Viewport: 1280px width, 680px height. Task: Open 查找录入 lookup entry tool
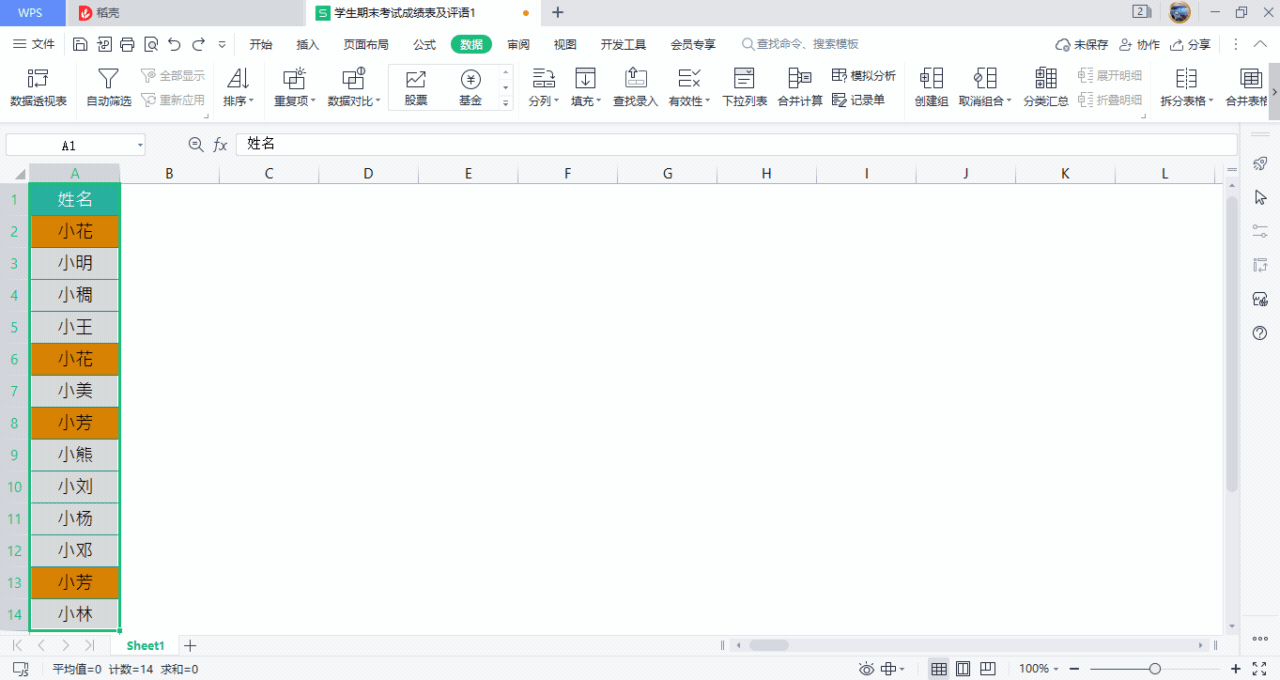coord(635,88)
